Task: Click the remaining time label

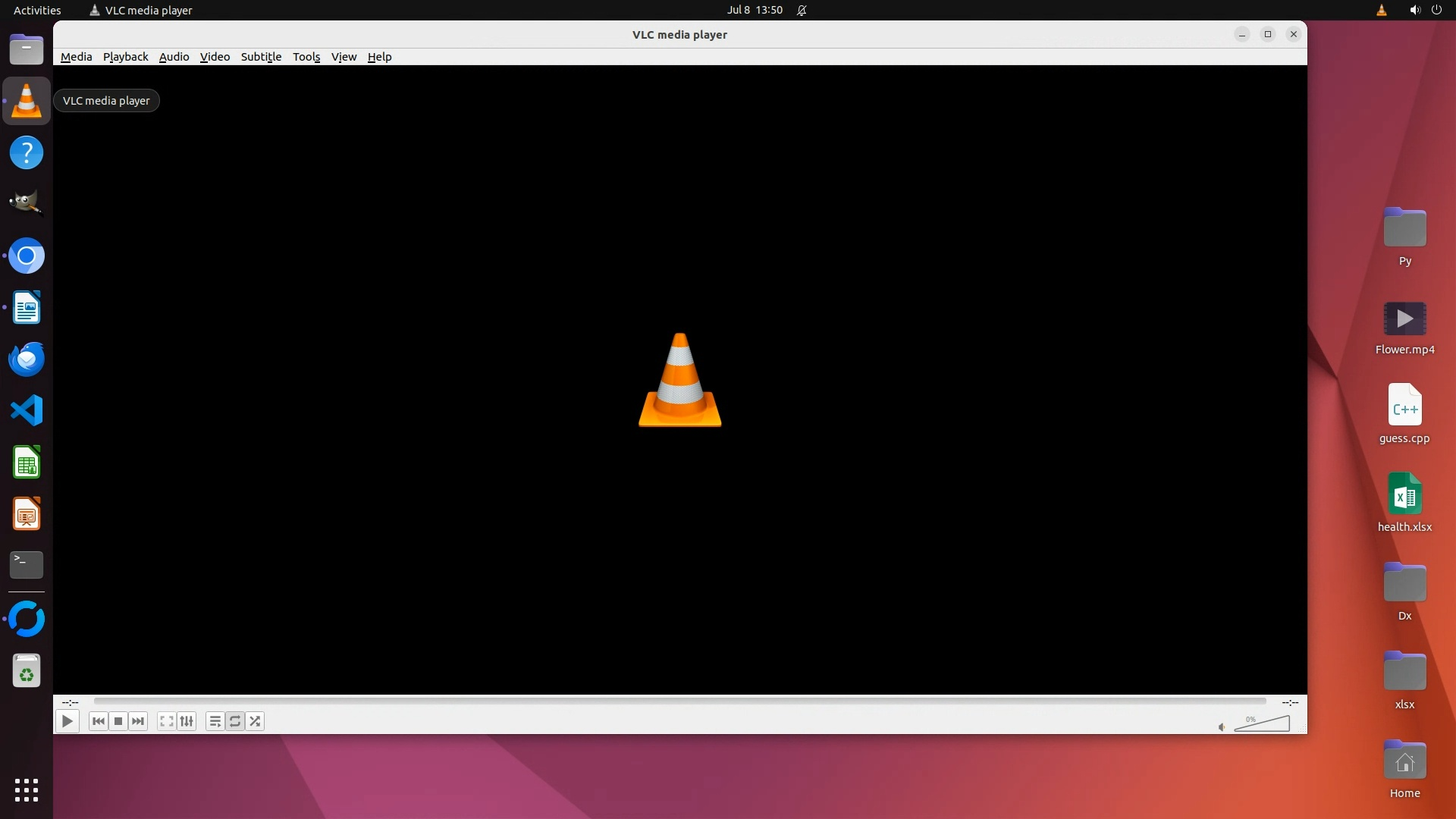Action: click(x=1290, y=702)
